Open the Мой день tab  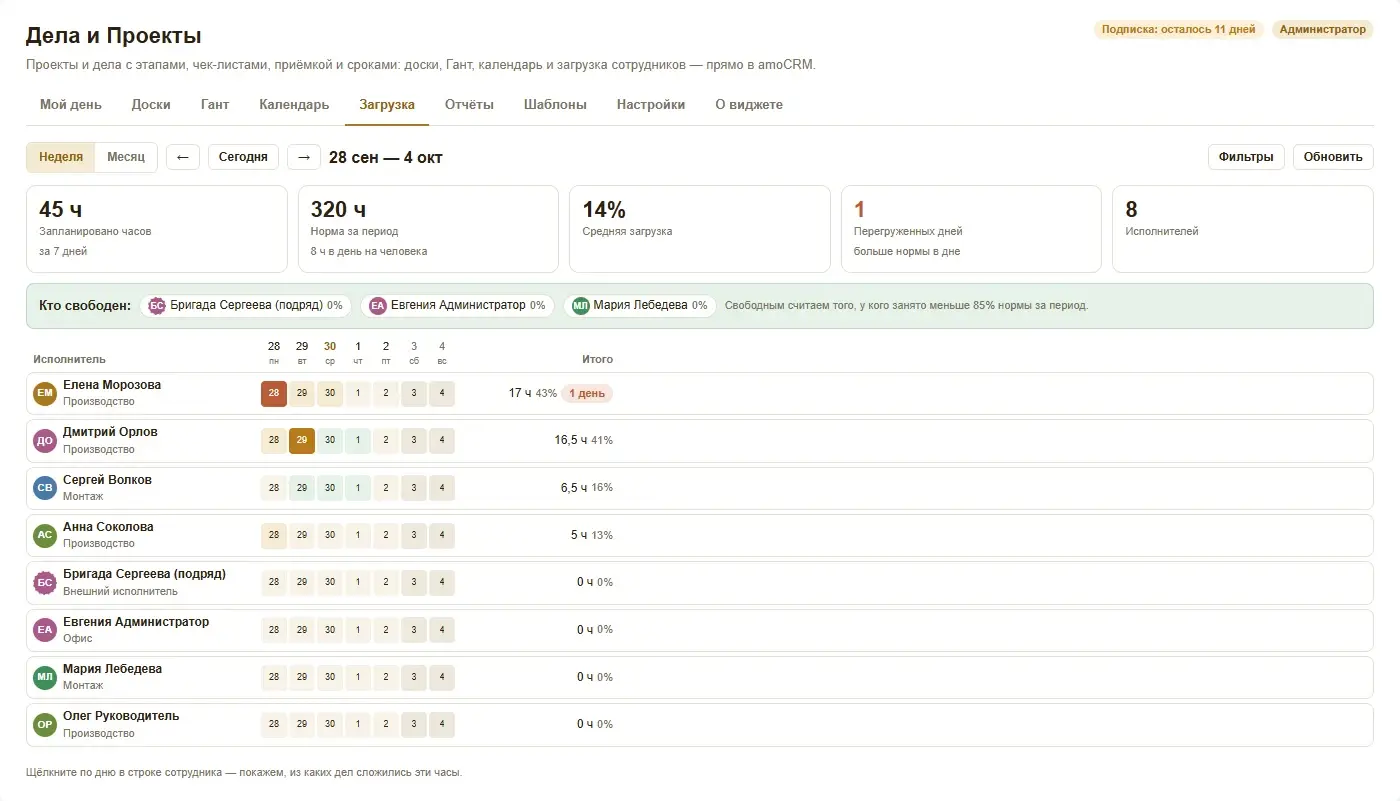tap(71, 104)
